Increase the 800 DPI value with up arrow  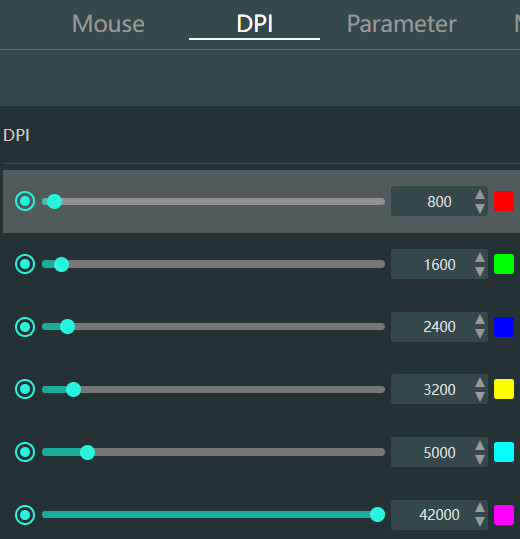coord(480,195)
